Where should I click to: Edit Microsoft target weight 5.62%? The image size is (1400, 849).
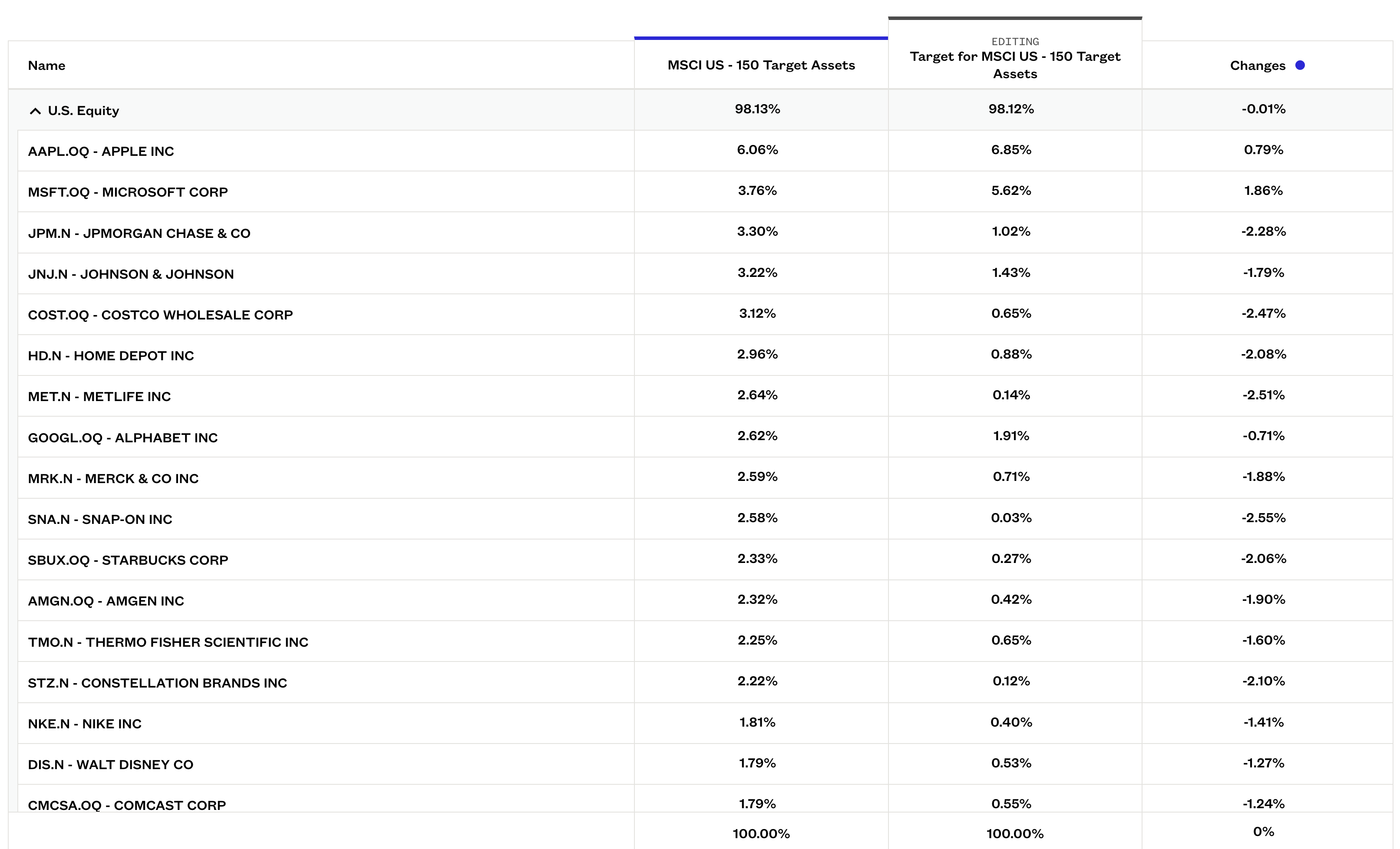[1011, 191]
